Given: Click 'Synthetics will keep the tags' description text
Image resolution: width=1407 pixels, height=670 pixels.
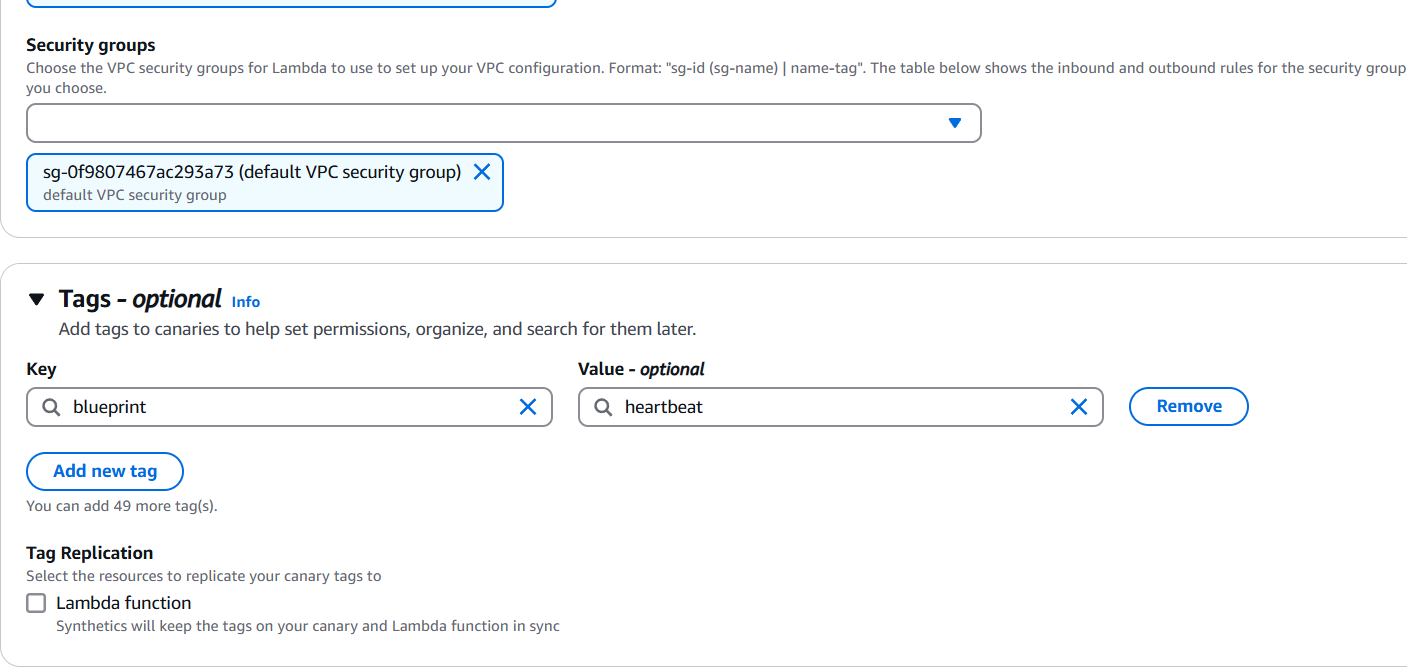Looking at the screenshot, I should coord(308,626).
